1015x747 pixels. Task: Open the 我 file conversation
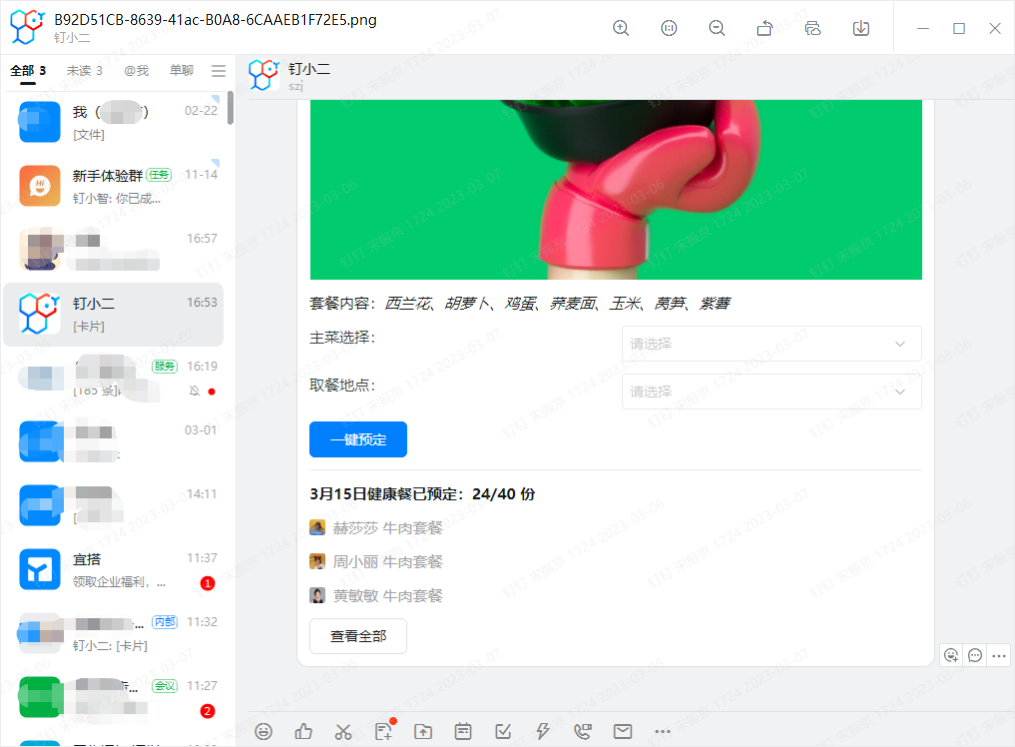pyautogui.click(x=113, y=122)
